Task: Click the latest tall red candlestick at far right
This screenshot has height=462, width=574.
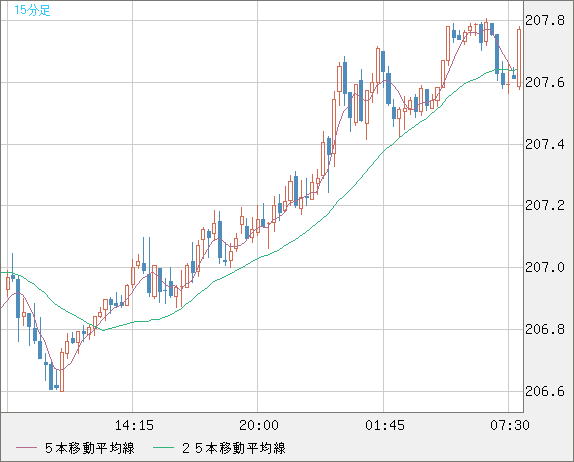Action: pos(519,58)
